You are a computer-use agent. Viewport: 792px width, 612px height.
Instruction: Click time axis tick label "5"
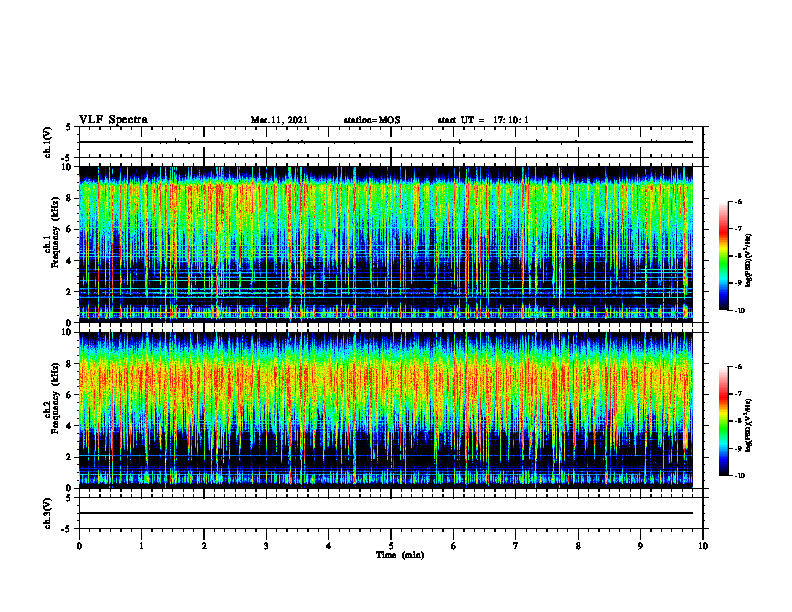[x=391, y=546]
